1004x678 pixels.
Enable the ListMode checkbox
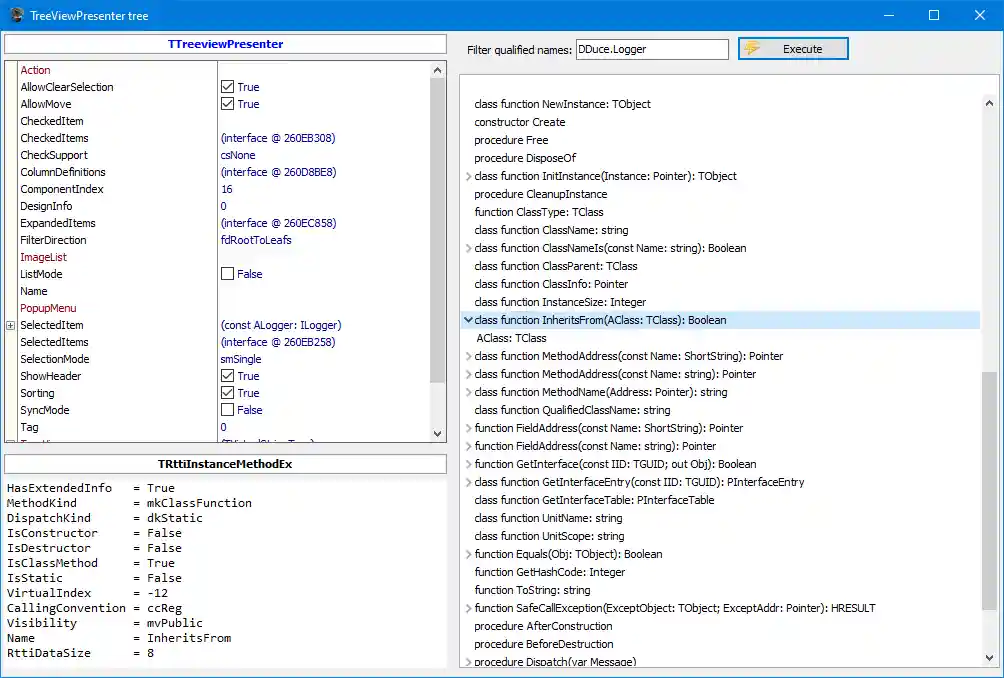[x=228, y=273]
